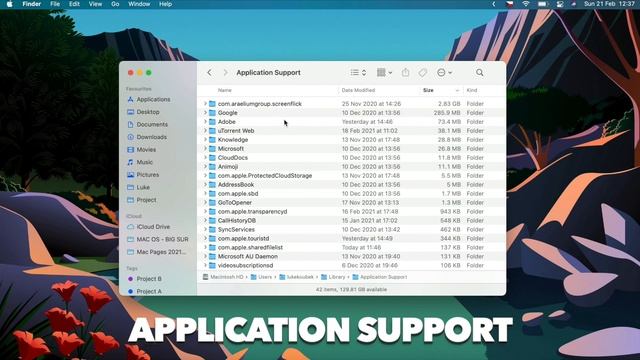Expand the com.araeliumgroup.screenflick folder
The width and height of the screenshot is (640, 360).
[205, 104]
